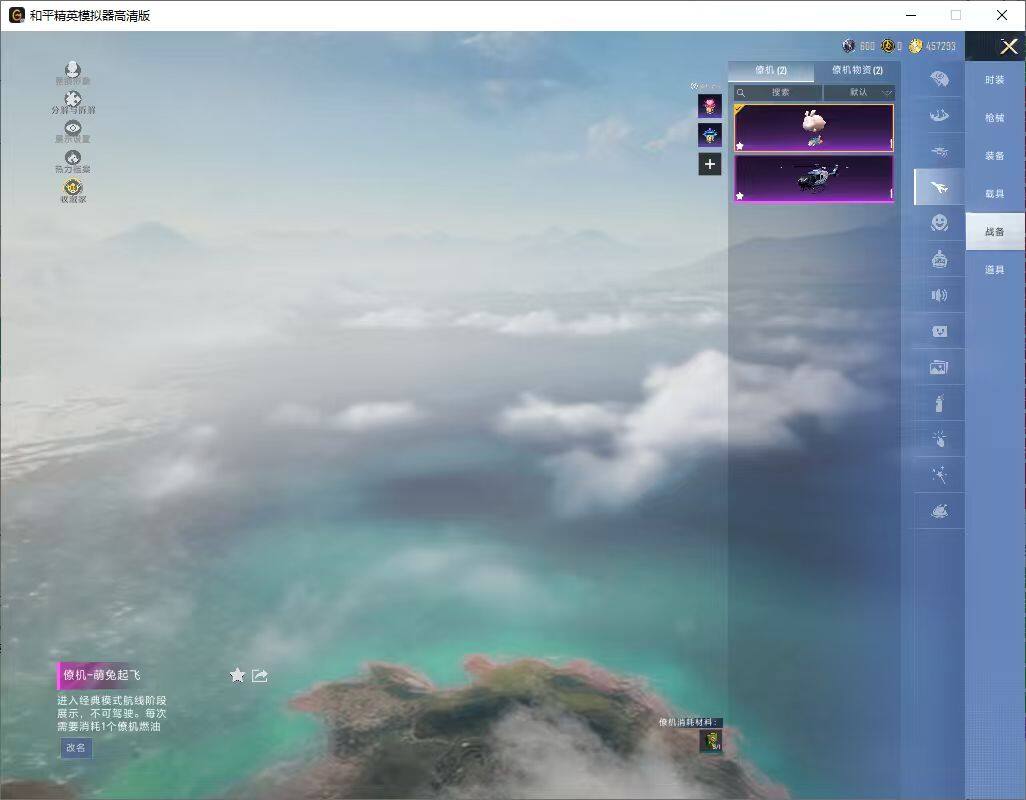Toggle the star on helicopter card
Screen dimensions: 1026x800
[740, 196]
